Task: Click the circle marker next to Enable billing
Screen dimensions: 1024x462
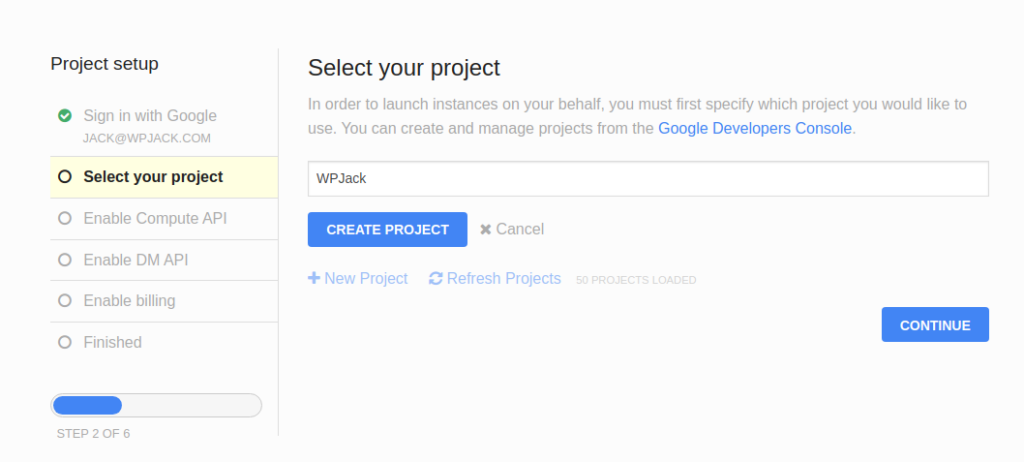Action: 64,301
